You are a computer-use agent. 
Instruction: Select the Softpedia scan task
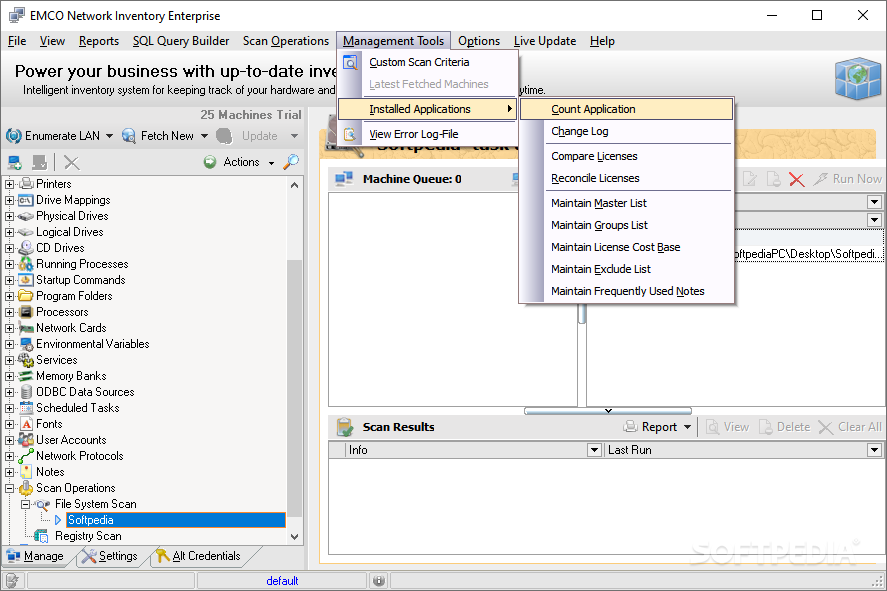click(176, 520)
